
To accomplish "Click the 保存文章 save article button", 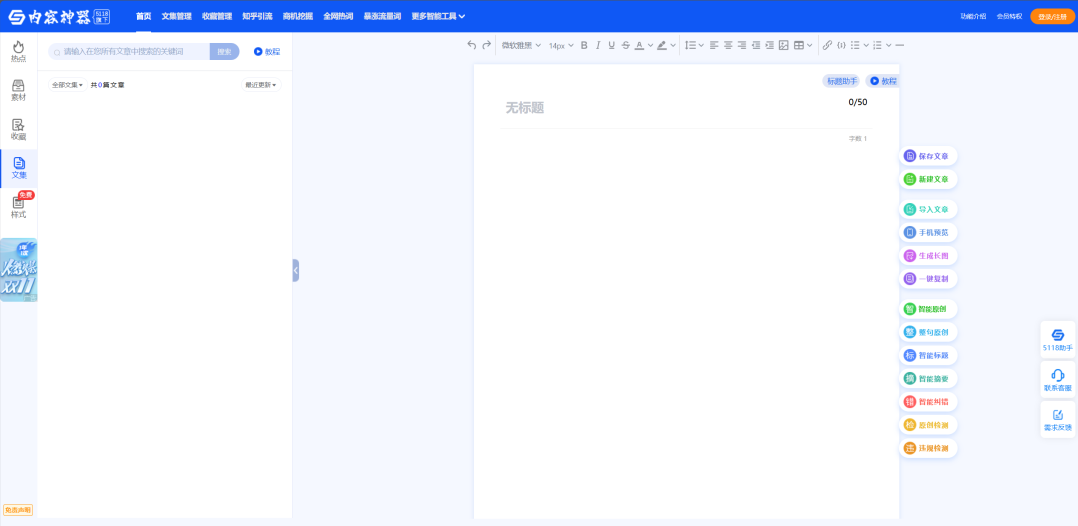I will 928,156.
